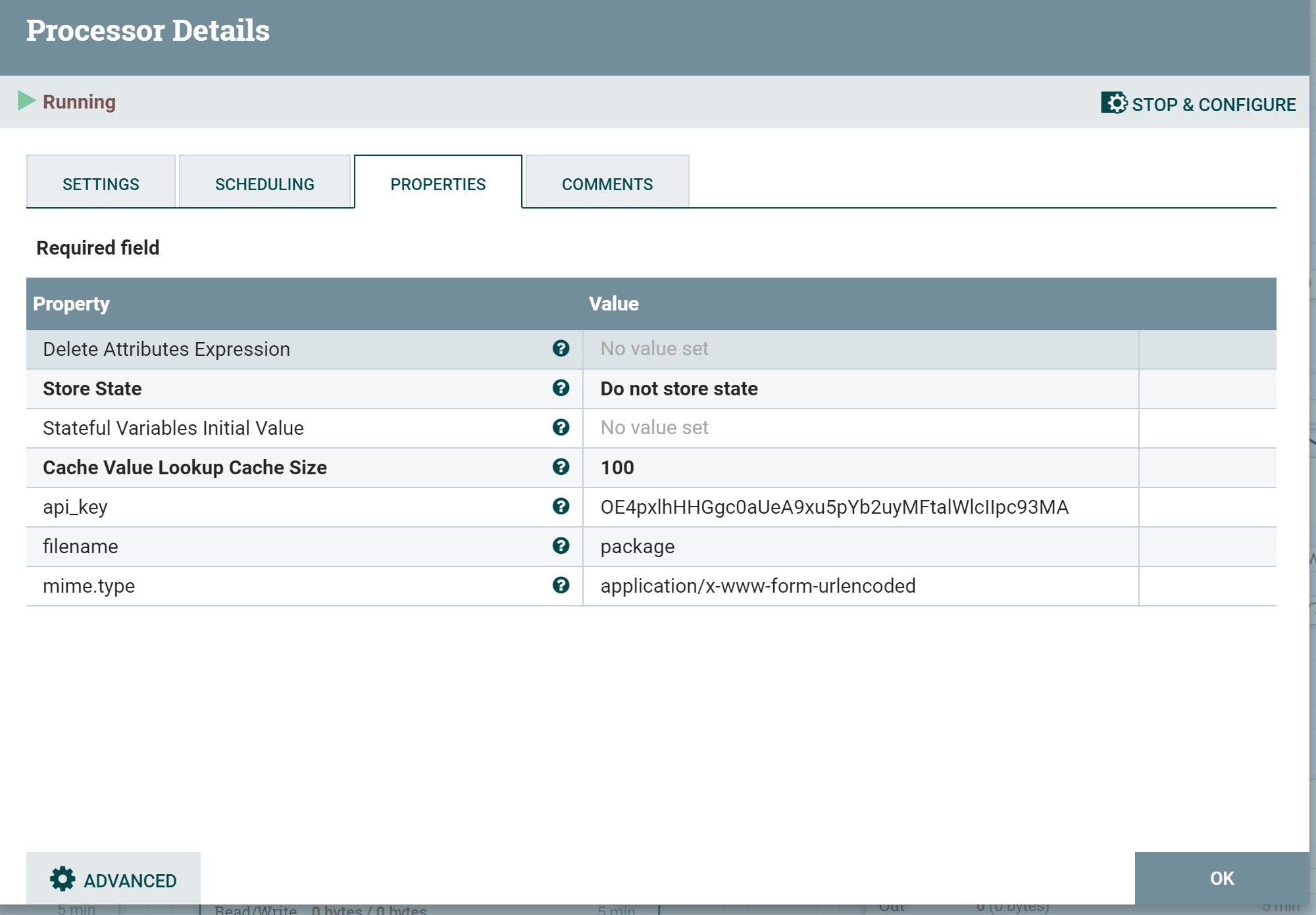1316x915 pixels.
Task: Open the Scheduling tab
Action: click(265, 184)
